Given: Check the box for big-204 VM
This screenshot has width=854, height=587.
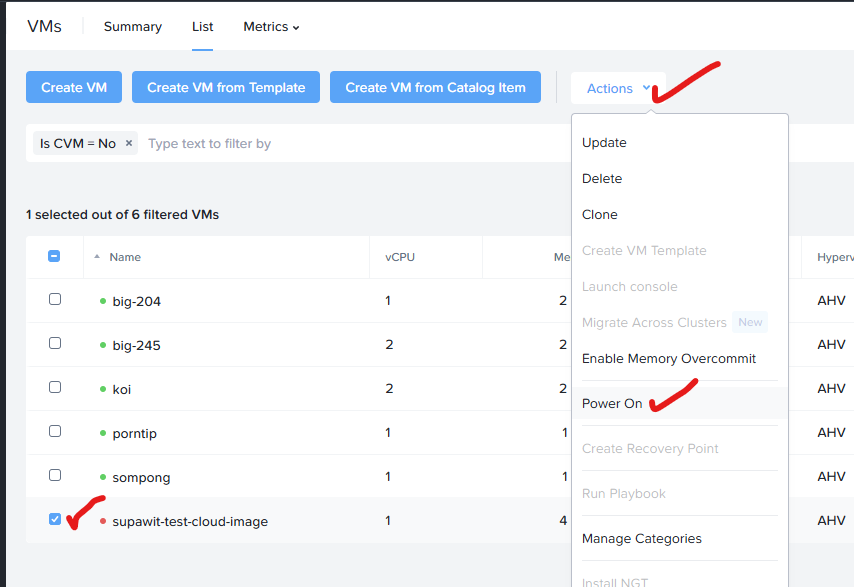Looking at the screenshot, I should 55,299.
